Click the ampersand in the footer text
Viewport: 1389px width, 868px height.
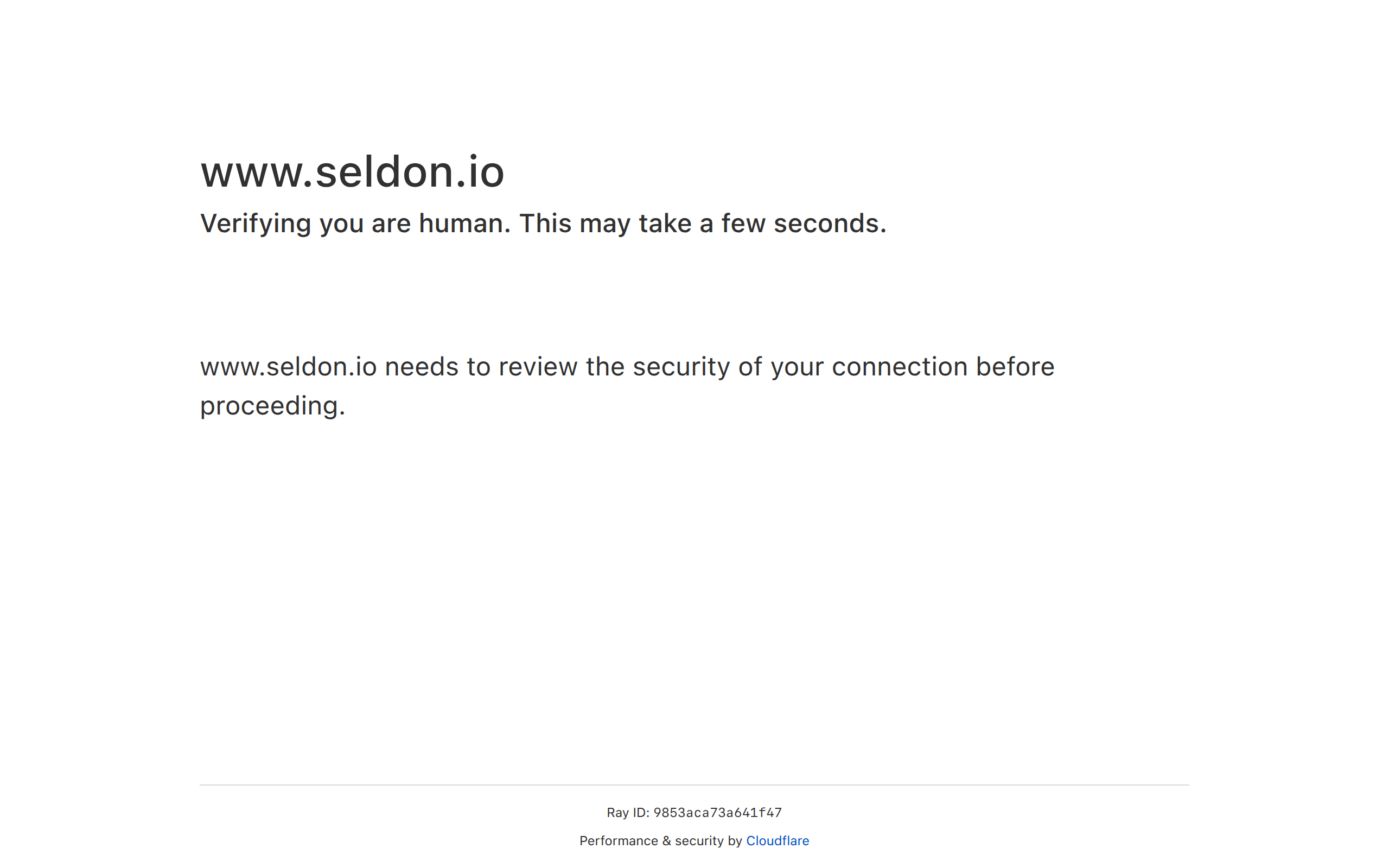point(666,841)
